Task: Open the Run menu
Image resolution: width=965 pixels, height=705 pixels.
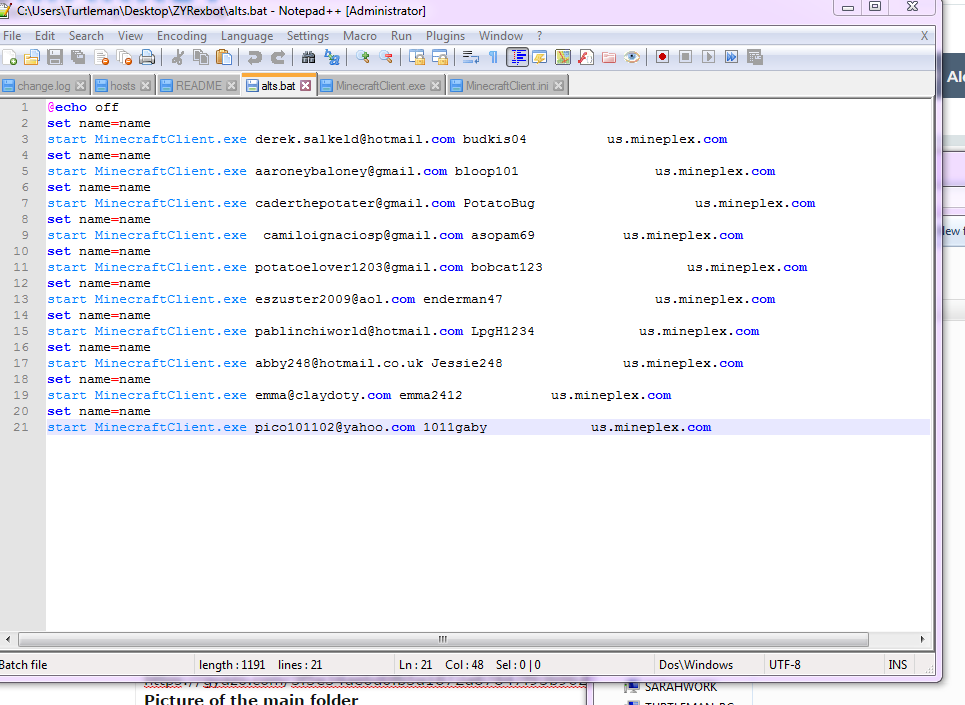Action: (401, 36)
